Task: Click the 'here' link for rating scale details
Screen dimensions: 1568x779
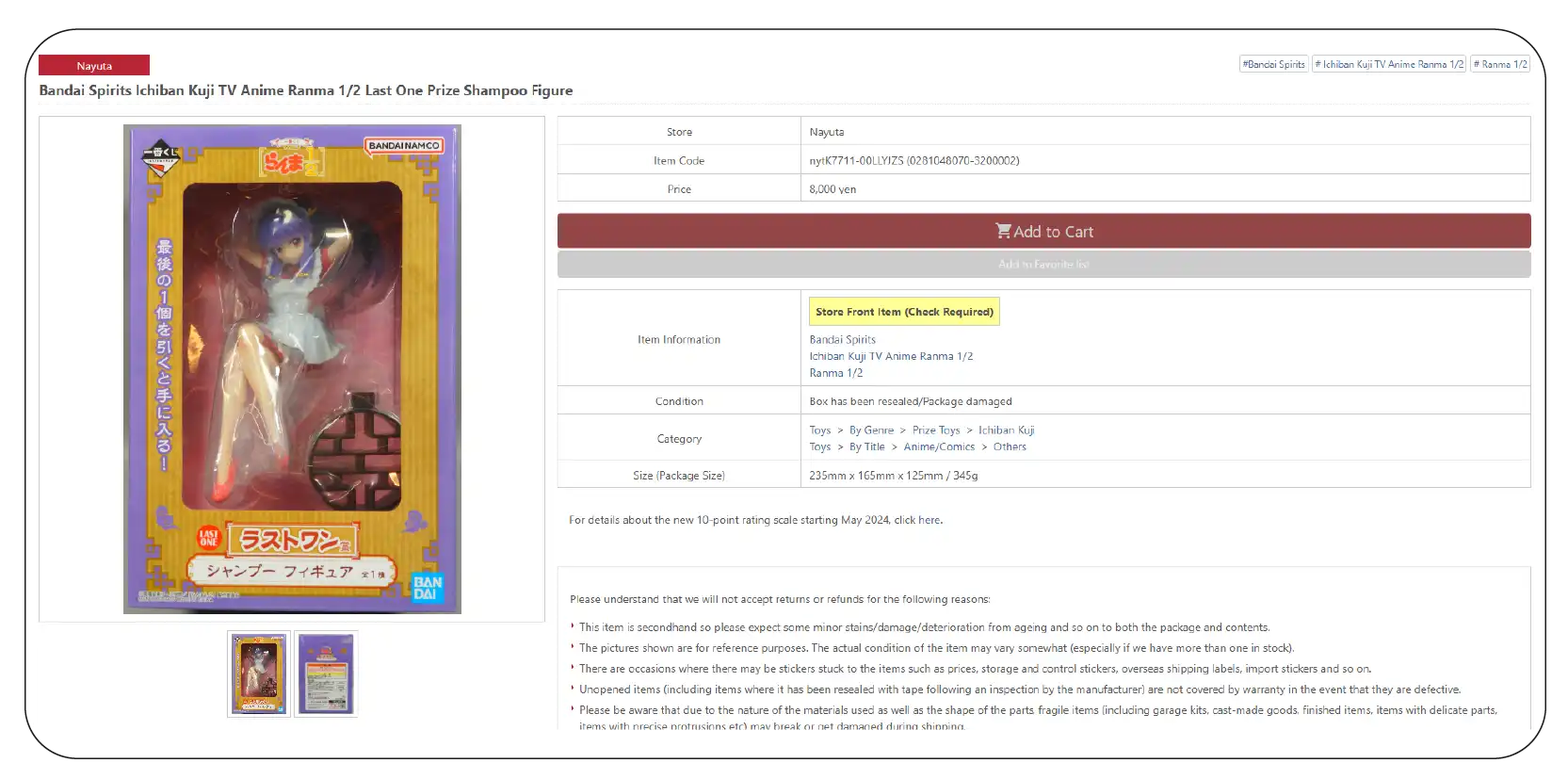Action: (x=929, y=520)
